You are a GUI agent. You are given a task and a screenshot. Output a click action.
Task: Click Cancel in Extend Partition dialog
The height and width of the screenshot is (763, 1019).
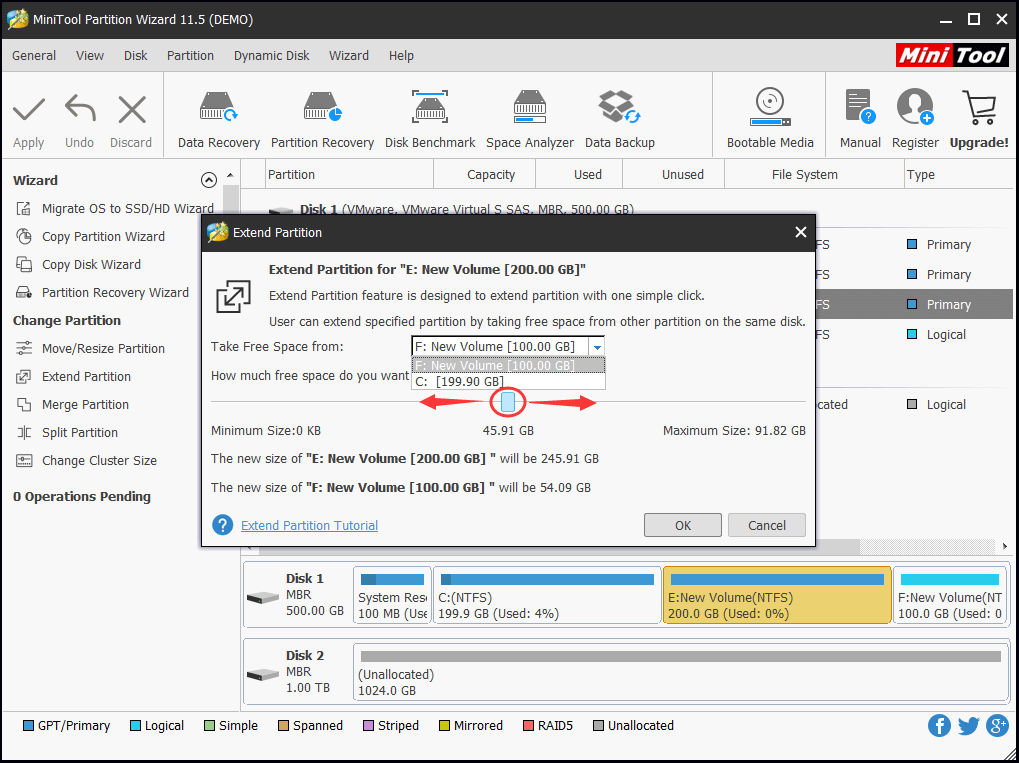(767, 525)
